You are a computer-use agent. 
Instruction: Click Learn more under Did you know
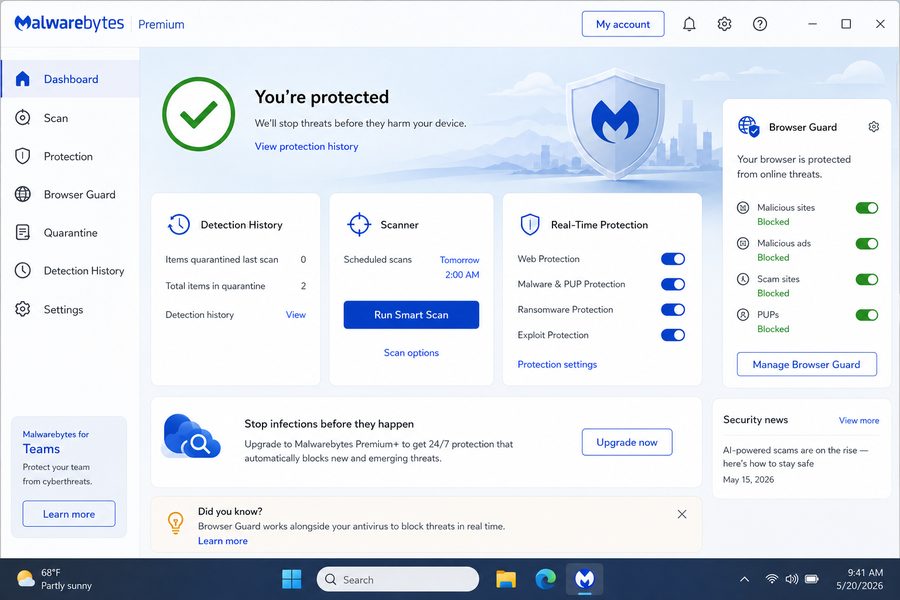click(x=223, y=541)
